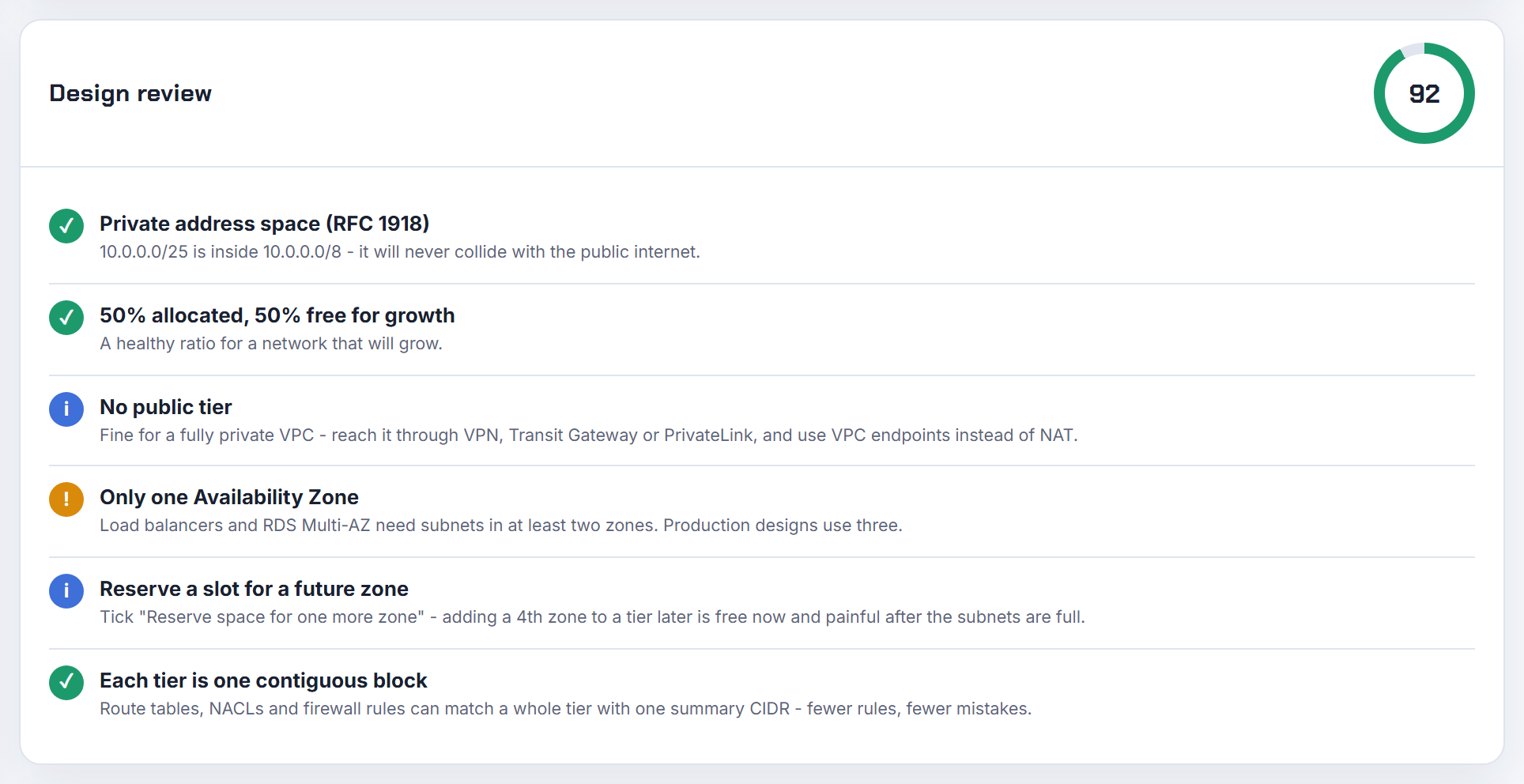Click the green check icon for contiguous block
Viewport: 1524px width, 784px height.
66,683
